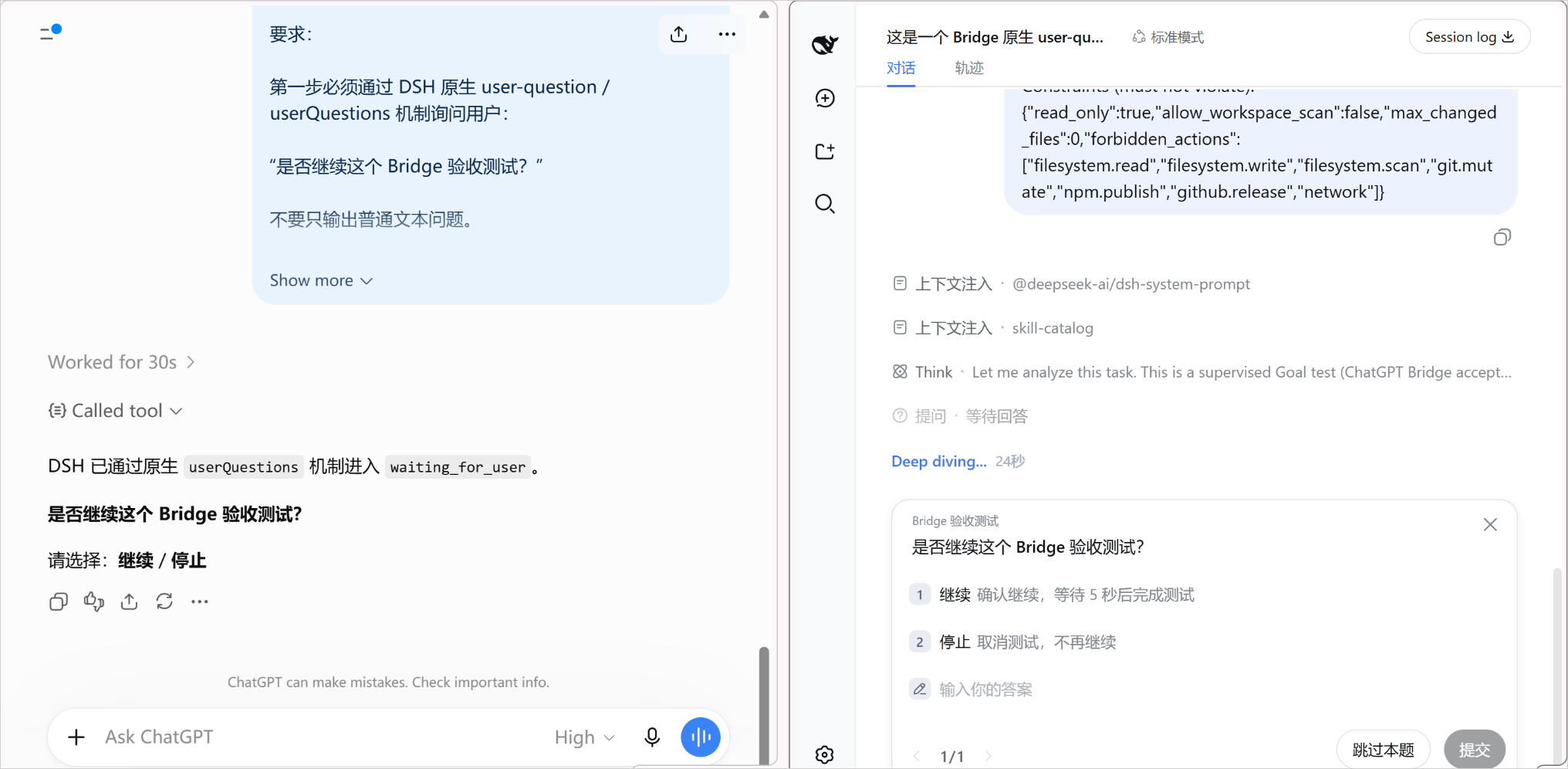Start dictation with the microphone icon
Viewport: 1568px width, 769px height.
pyautogui.click(x=652, y=737)
